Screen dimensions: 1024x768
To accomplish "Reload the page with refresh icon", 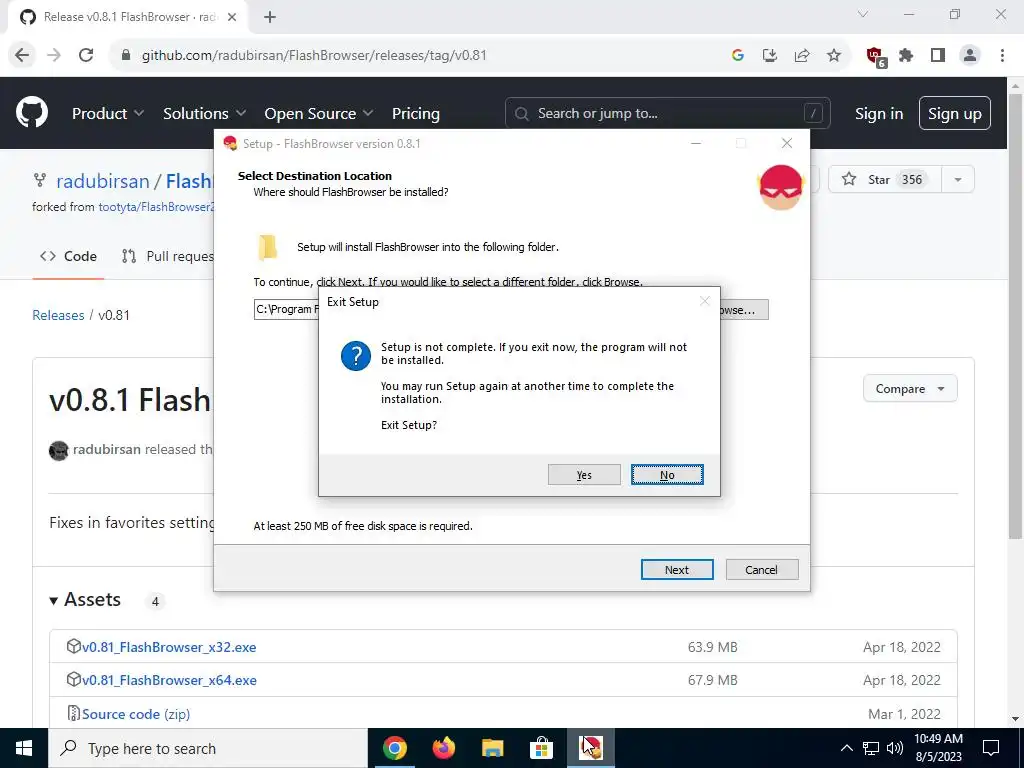I will pos(86,55).
